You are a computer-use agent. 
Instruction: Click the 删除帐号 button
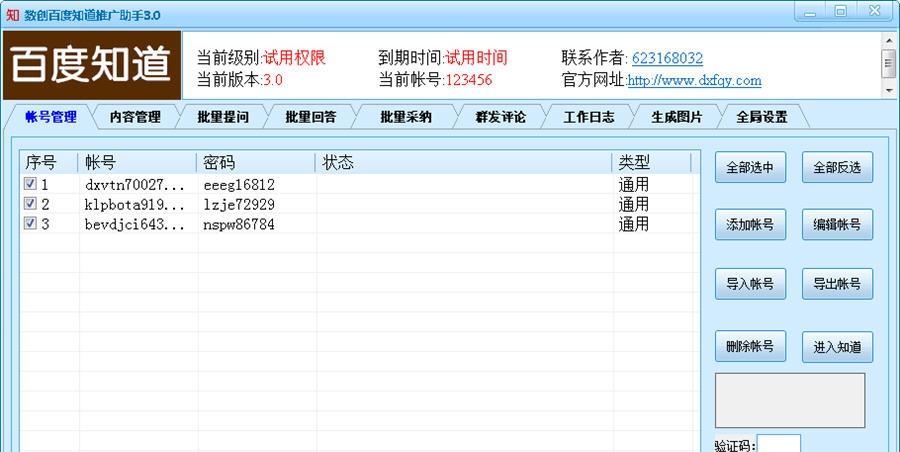[x=750, y=346]
